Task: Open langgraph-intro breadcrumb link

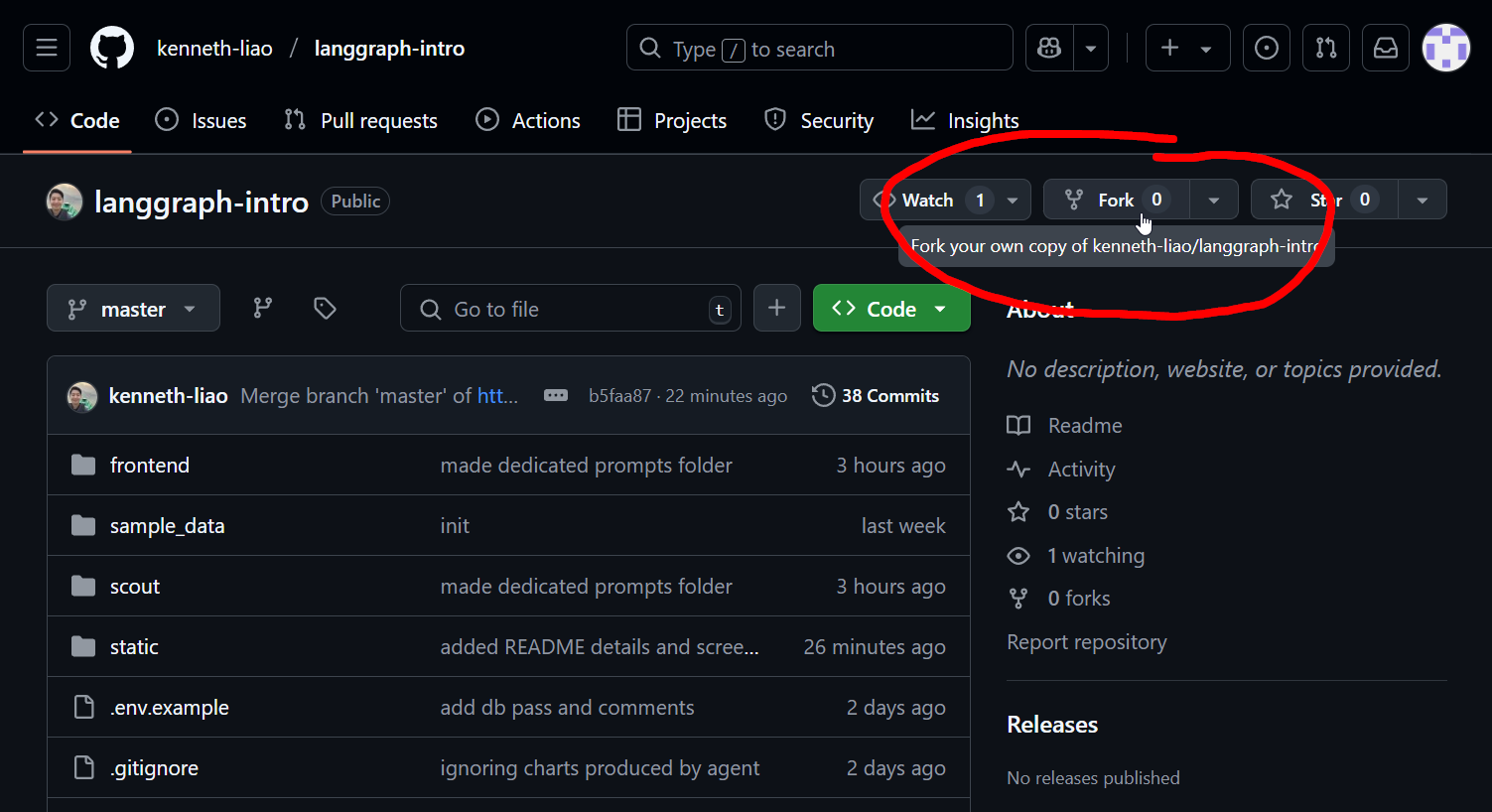Action: [389, 48]
